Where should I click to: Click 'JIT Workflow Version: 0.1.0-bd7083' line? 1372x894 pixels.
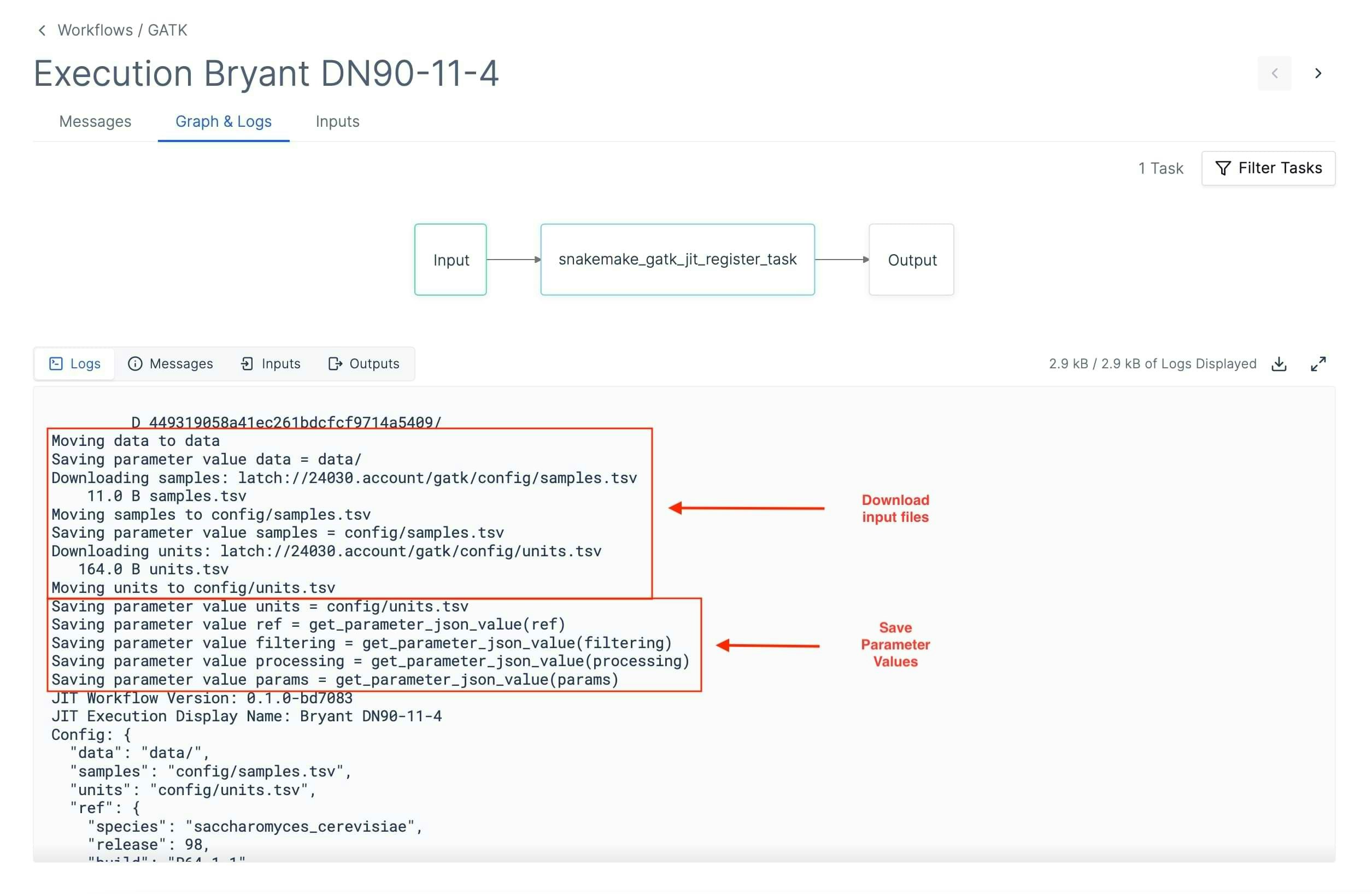[x=202, y=698]
